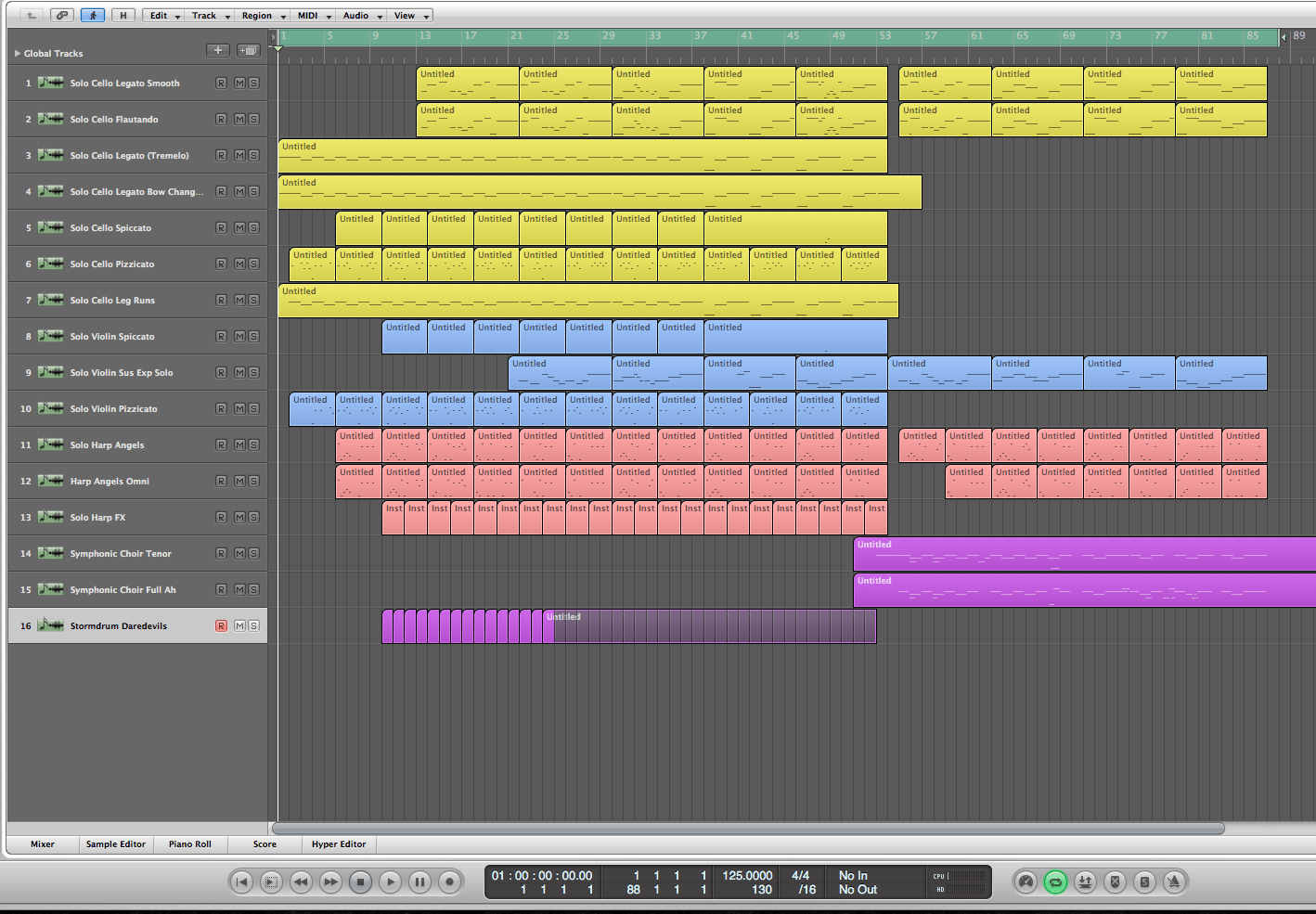Mute the Solo Violin Spiccato track

[239, 336]
